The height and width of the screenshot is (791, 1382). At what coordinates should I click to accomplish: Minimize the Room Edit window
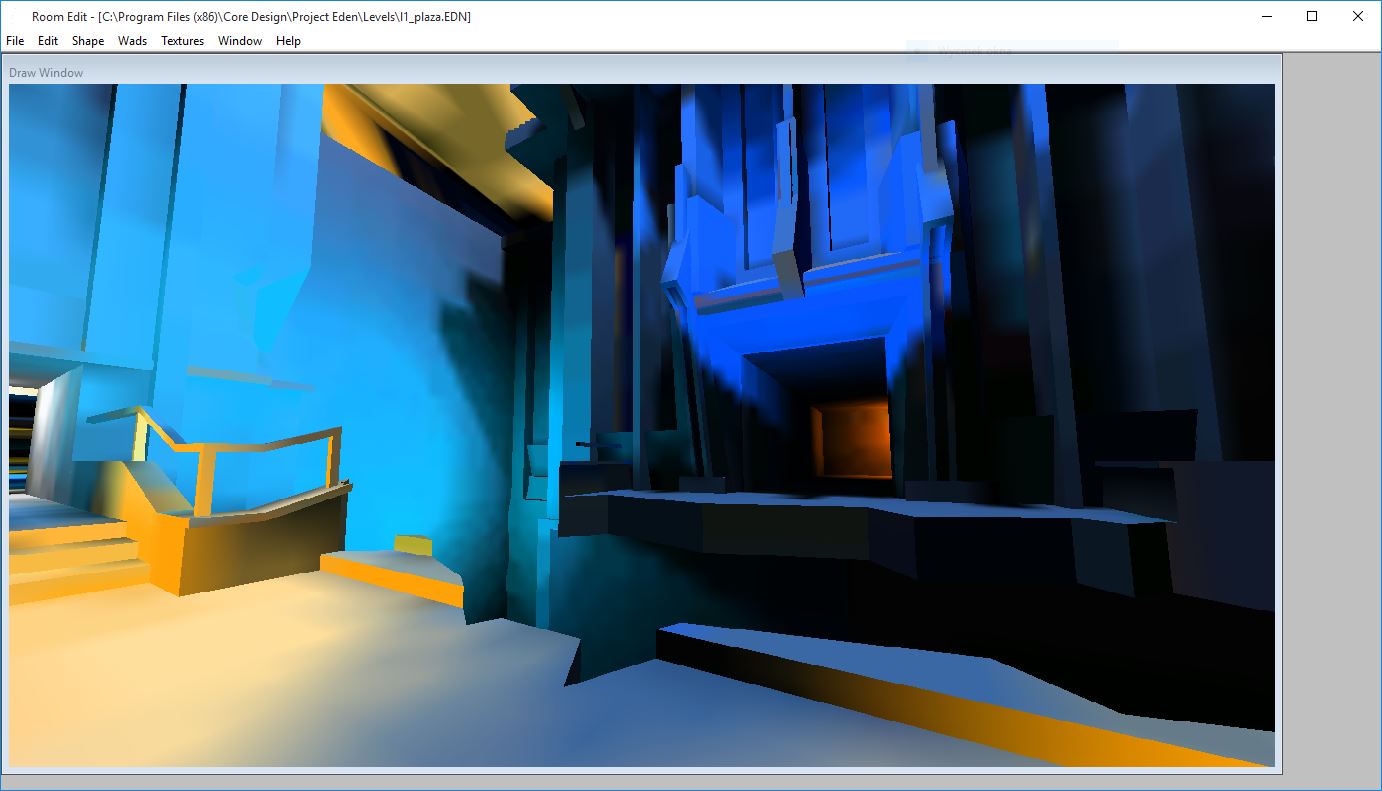click(1266, 16)
